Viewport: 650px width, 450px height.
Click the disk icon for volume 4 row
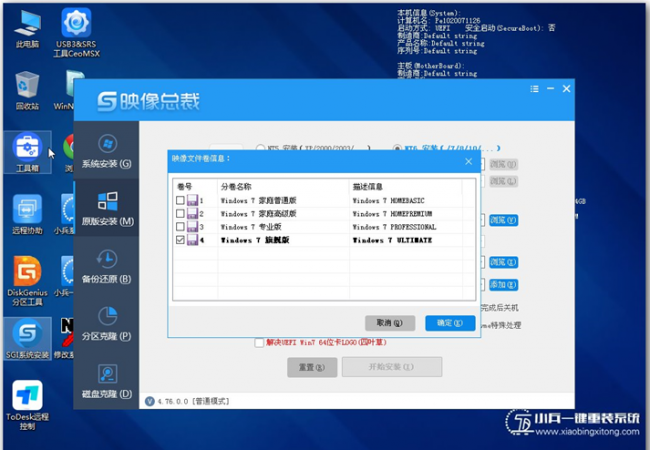point(192,240)
